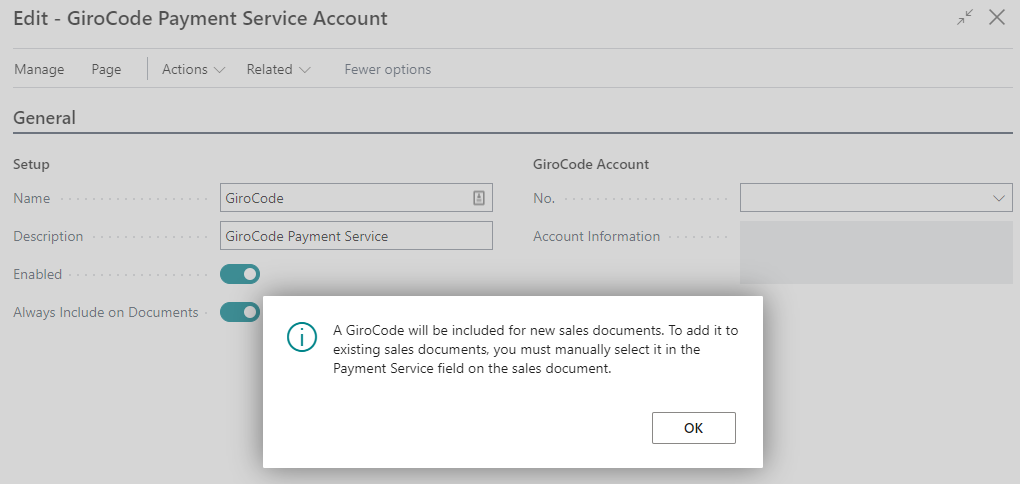This screenshot has width=1020, height=484.
Task: Click the collapse-window arrows icon in the header
Action: coord(965,18)
